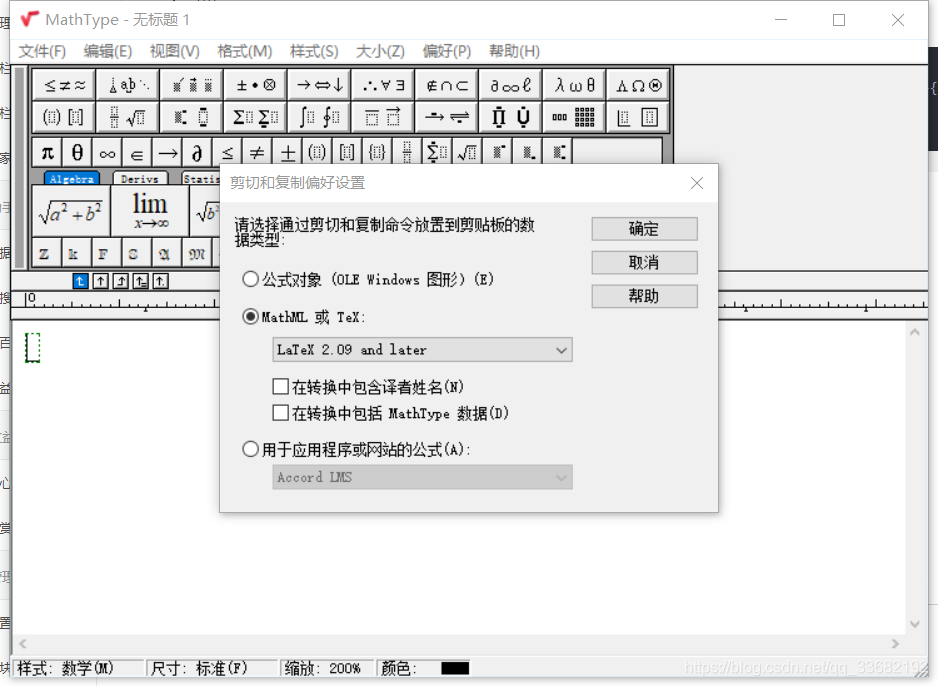Click the vertical scrollbar down arrow
938x686 pixels.
(x=915, y=624)
